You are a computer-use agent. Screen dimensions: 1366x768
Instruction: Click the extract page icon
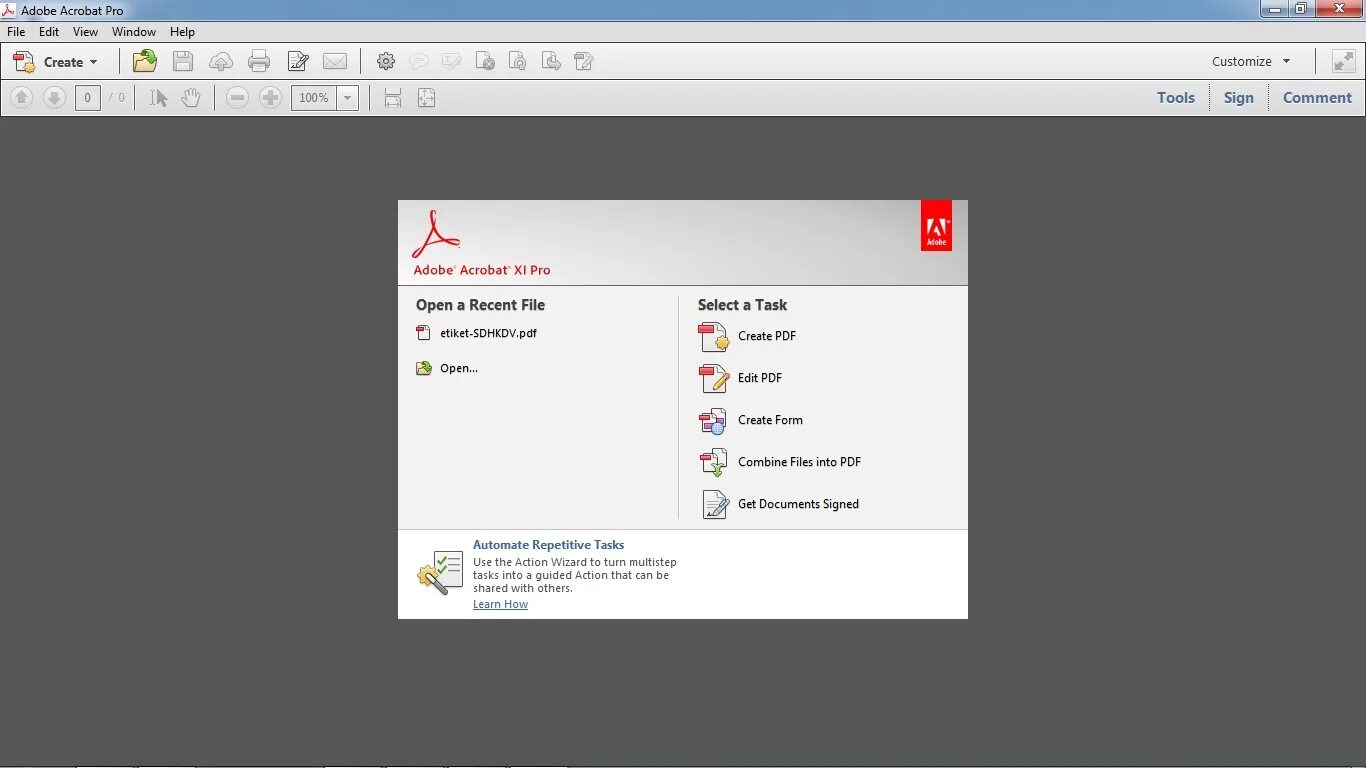tap(551, 61)
